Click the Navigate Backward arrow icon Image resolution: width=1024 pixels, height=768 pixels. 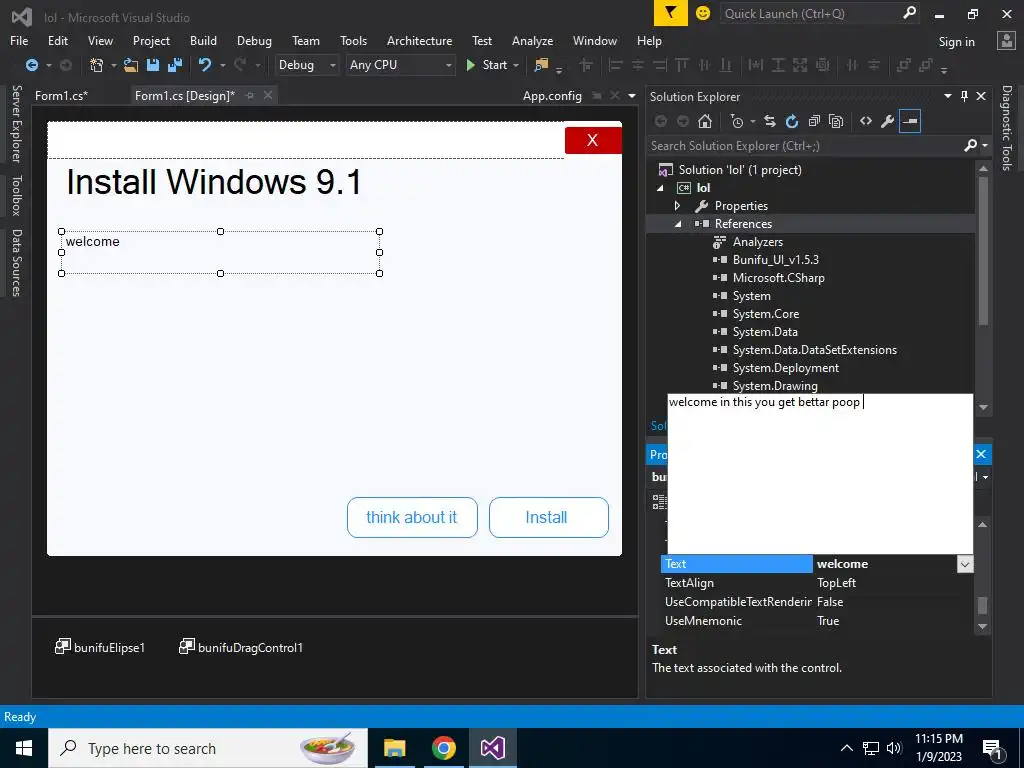pyautogui.click(x=31, y=65)
